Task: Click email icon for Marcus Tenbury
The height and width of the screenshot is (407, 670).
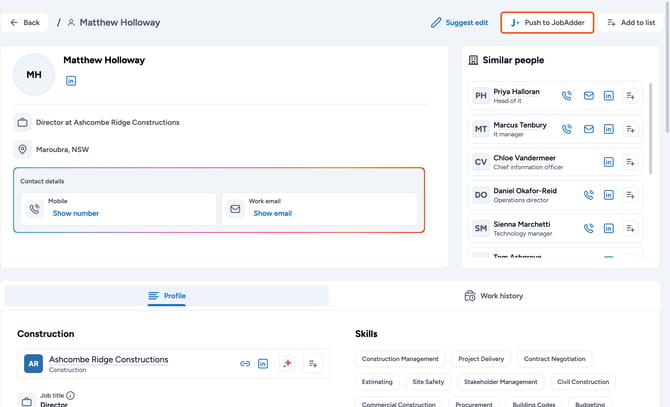Action: (x=588, y=129)
